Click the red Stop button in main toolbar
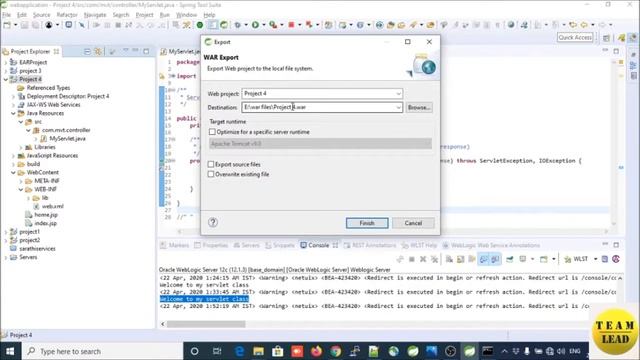 291,25
